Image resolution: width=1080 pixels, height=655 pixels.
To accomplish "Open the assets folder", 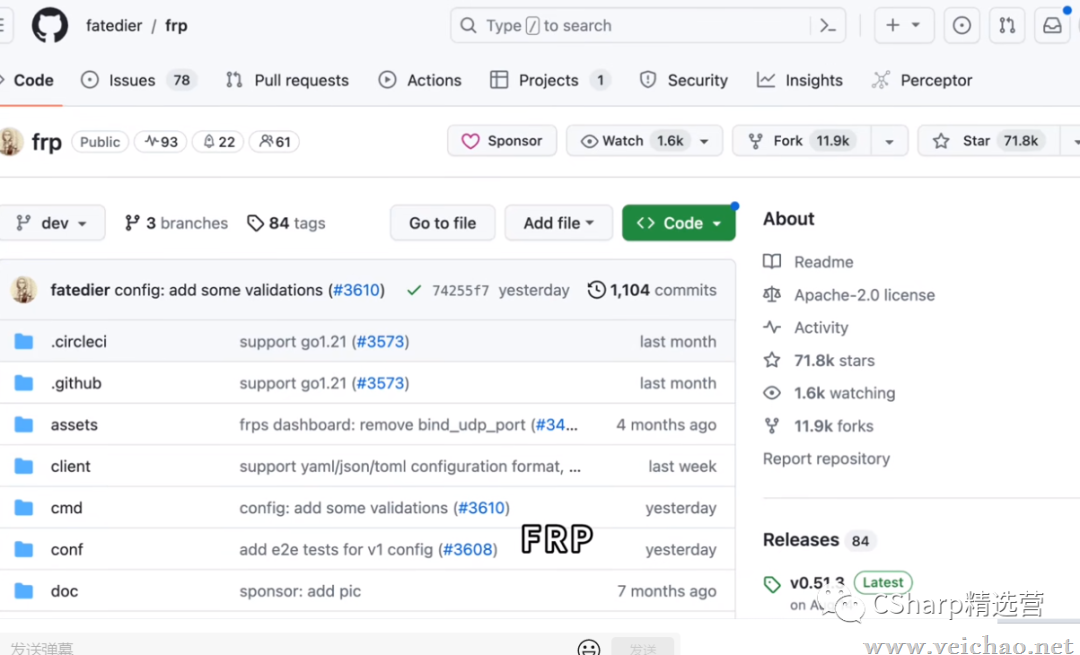I will click(74, 425).
